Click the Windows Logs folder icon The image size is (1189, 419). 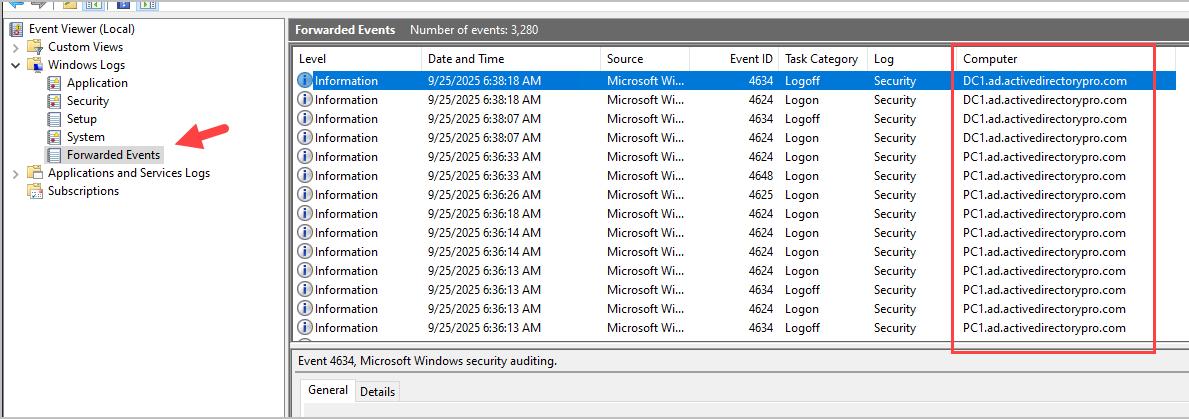pos(36,65)
